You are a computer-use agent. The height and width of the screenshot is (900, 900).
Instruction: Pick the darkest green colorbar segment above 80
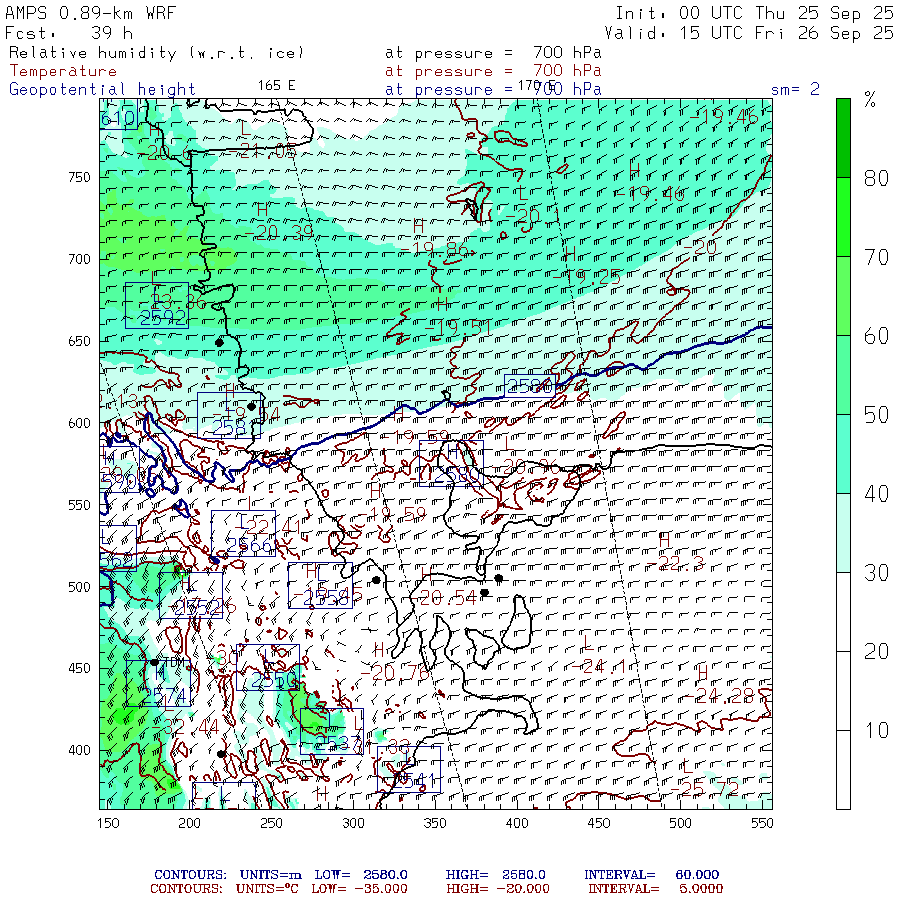click(x=843, y=138)
